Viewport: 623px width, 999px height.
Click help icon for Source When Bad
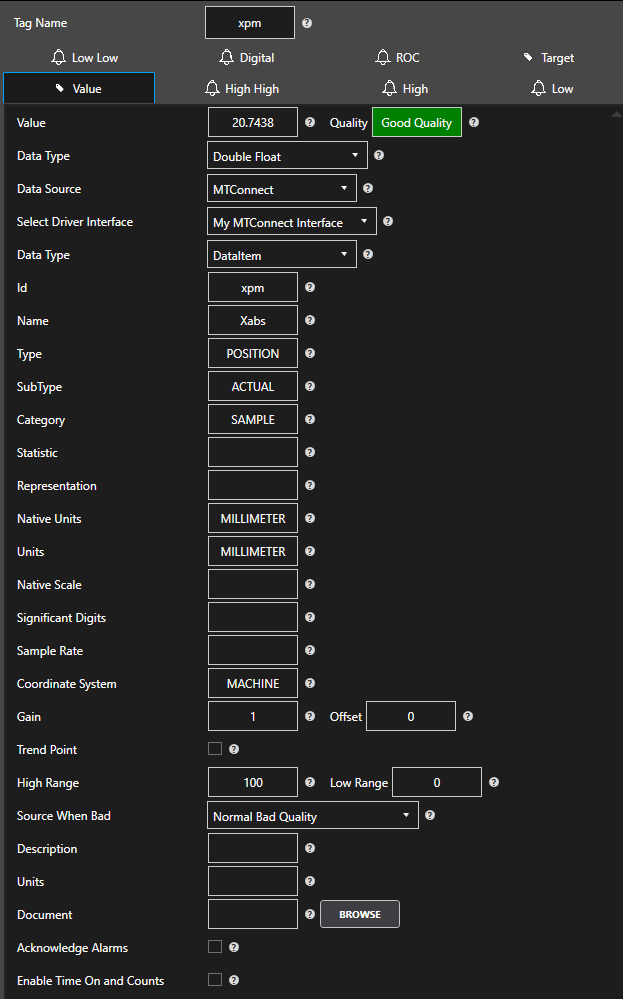click(430, 816)
